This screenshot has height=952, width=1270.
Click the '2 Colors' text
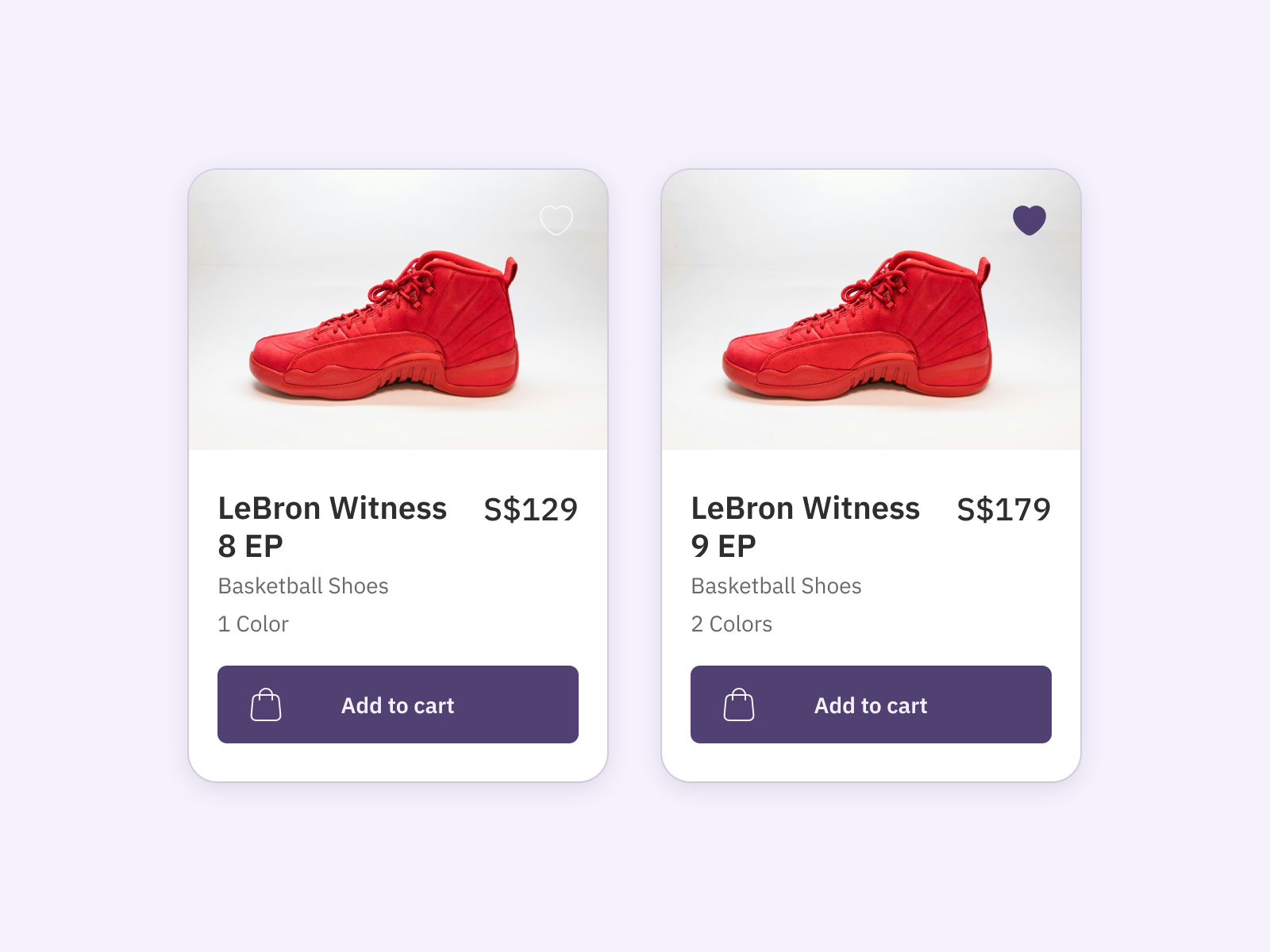click(x=731, y=624)
